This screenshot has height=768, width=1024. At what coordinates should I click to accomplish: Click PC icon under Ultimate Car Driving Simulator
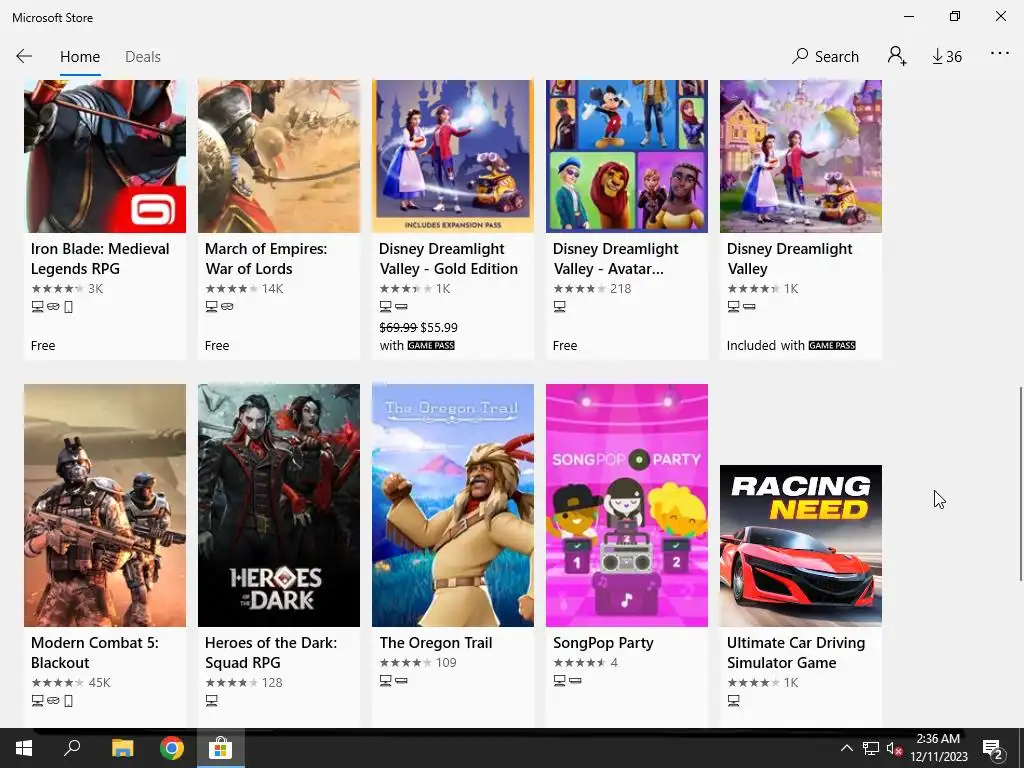tap(733, 701)
